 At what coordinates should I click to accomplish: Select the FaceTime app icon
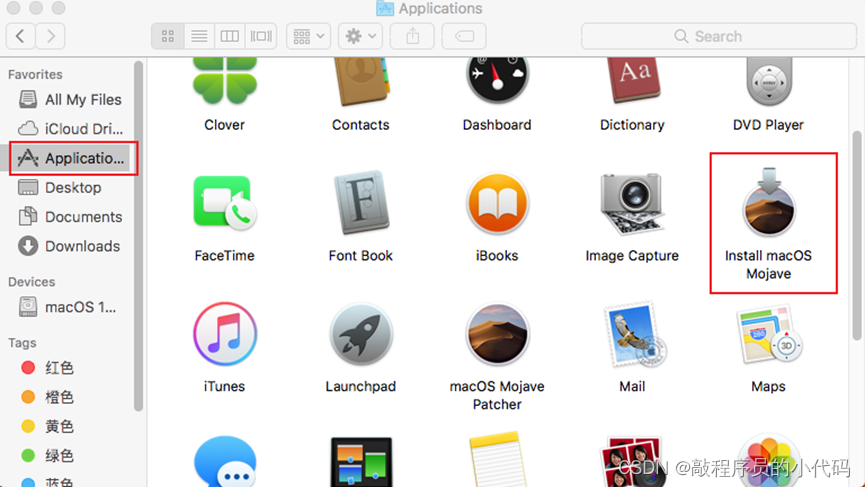pyautogui.click(x=225, y=203)
